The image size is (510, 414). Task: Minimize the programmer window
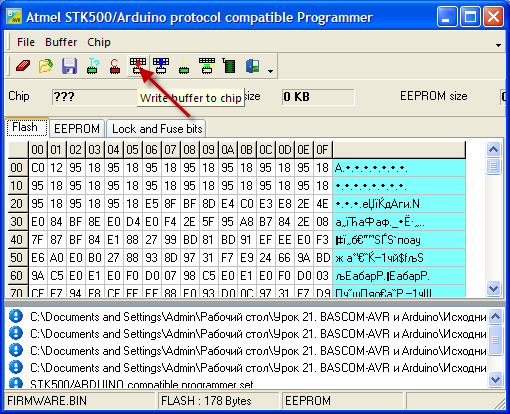point(447,17)
